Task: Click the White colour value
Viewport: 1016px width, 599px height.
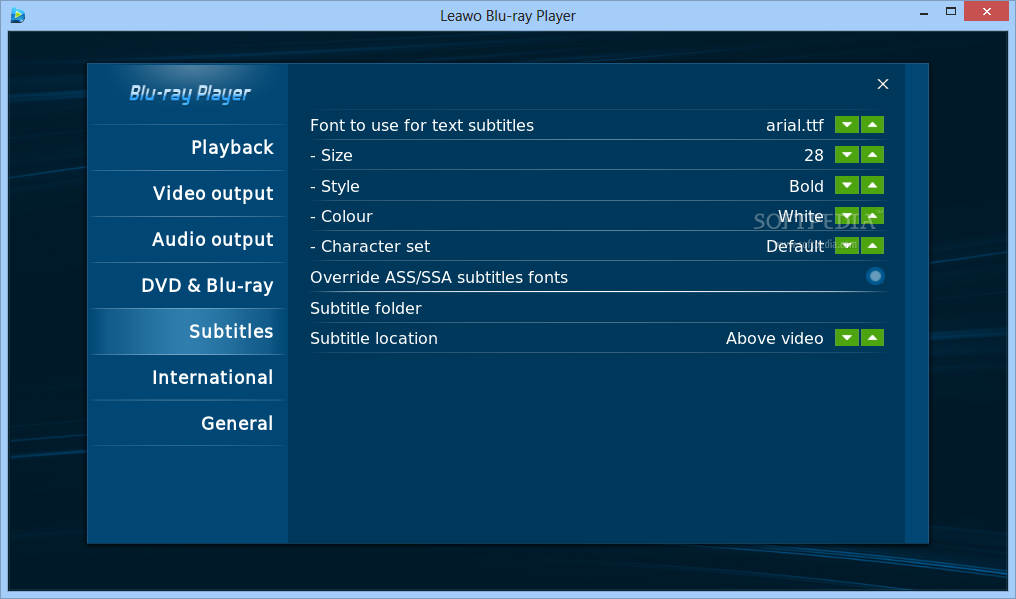Action: [801, 216]
